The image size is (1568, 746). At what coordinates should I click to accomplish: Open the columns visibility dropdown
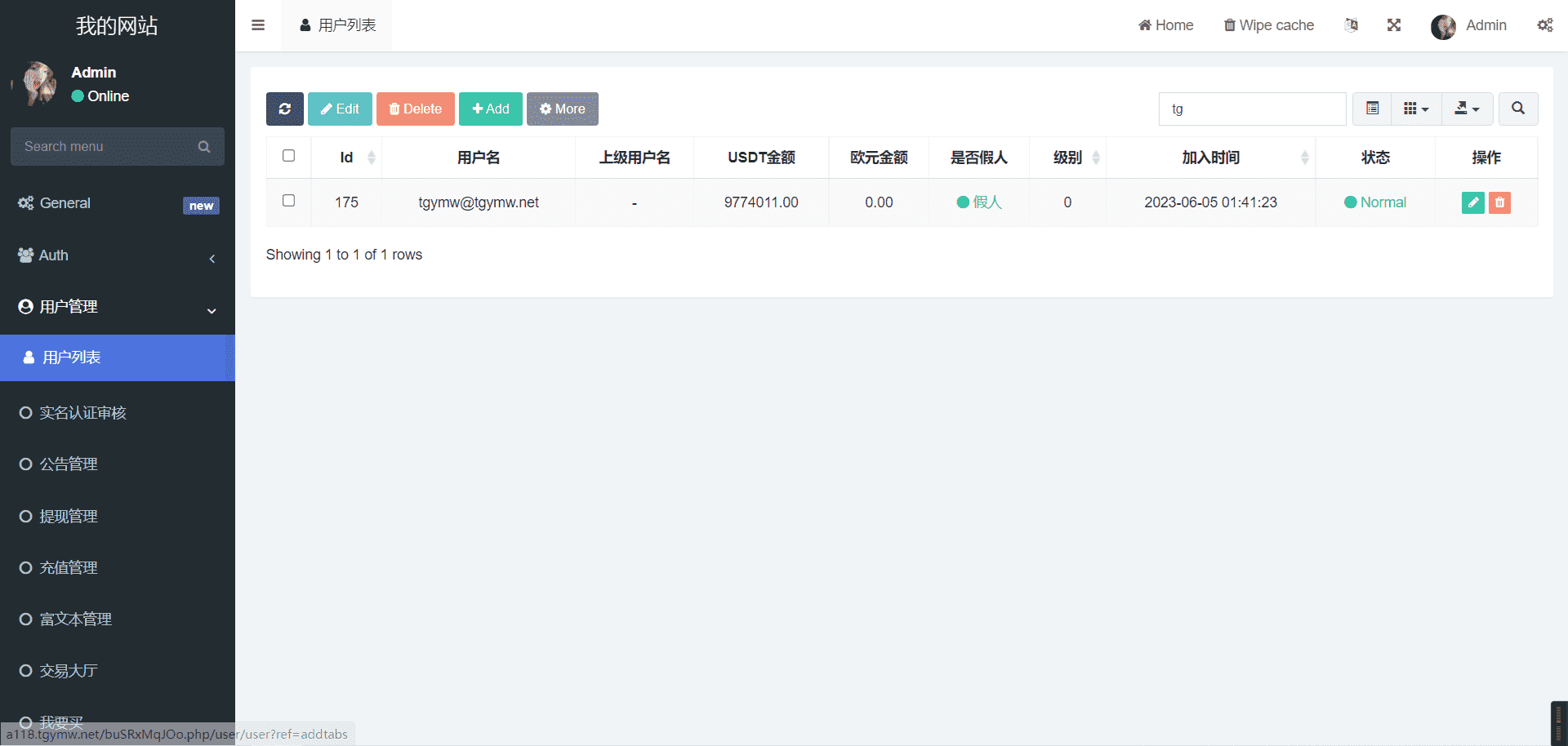pos(1416,109)
